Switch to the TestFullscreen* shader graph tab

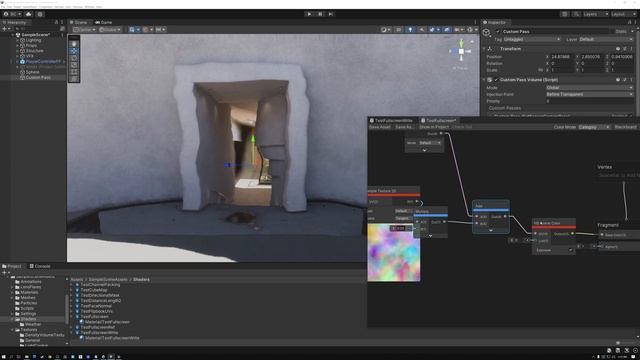439,120
